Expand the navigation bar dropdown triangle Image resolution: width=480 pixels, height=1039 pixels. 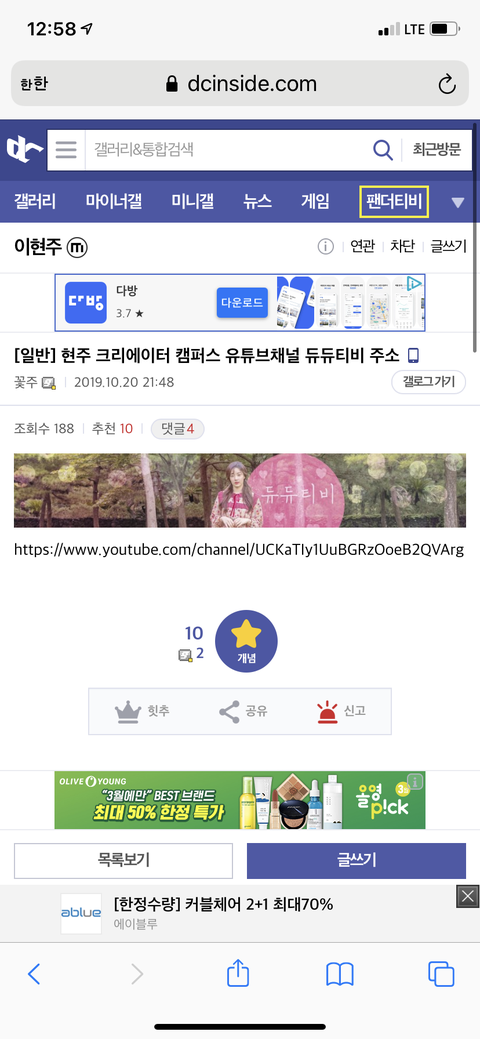(x=457, y=202)
